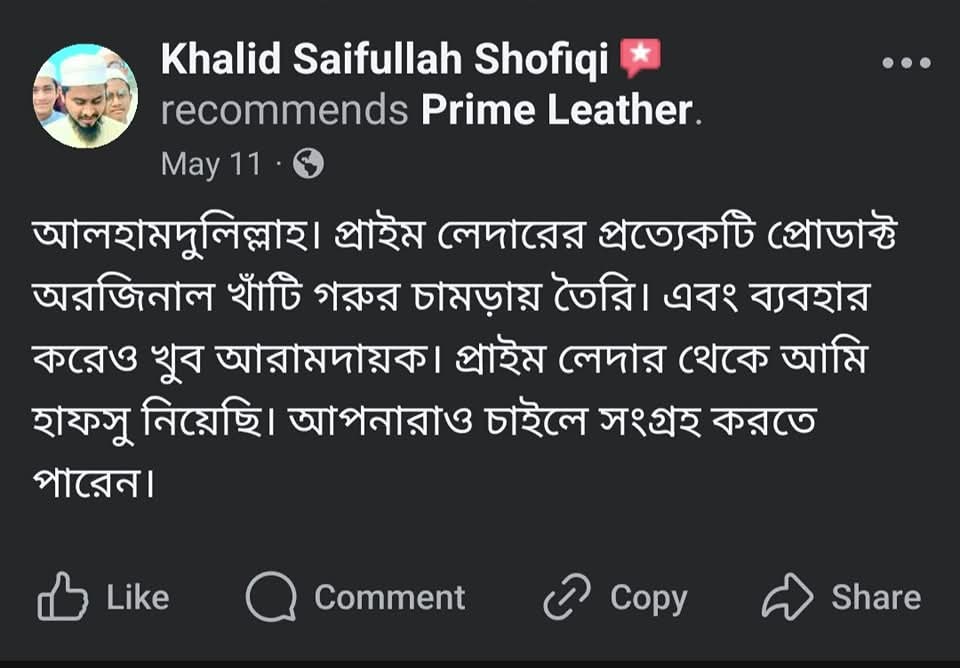Open Khalid Saifullah Shofiqi profile name link
Viewport: 960px width, 668px height.
pyautogui.click(x=385, y=61)
